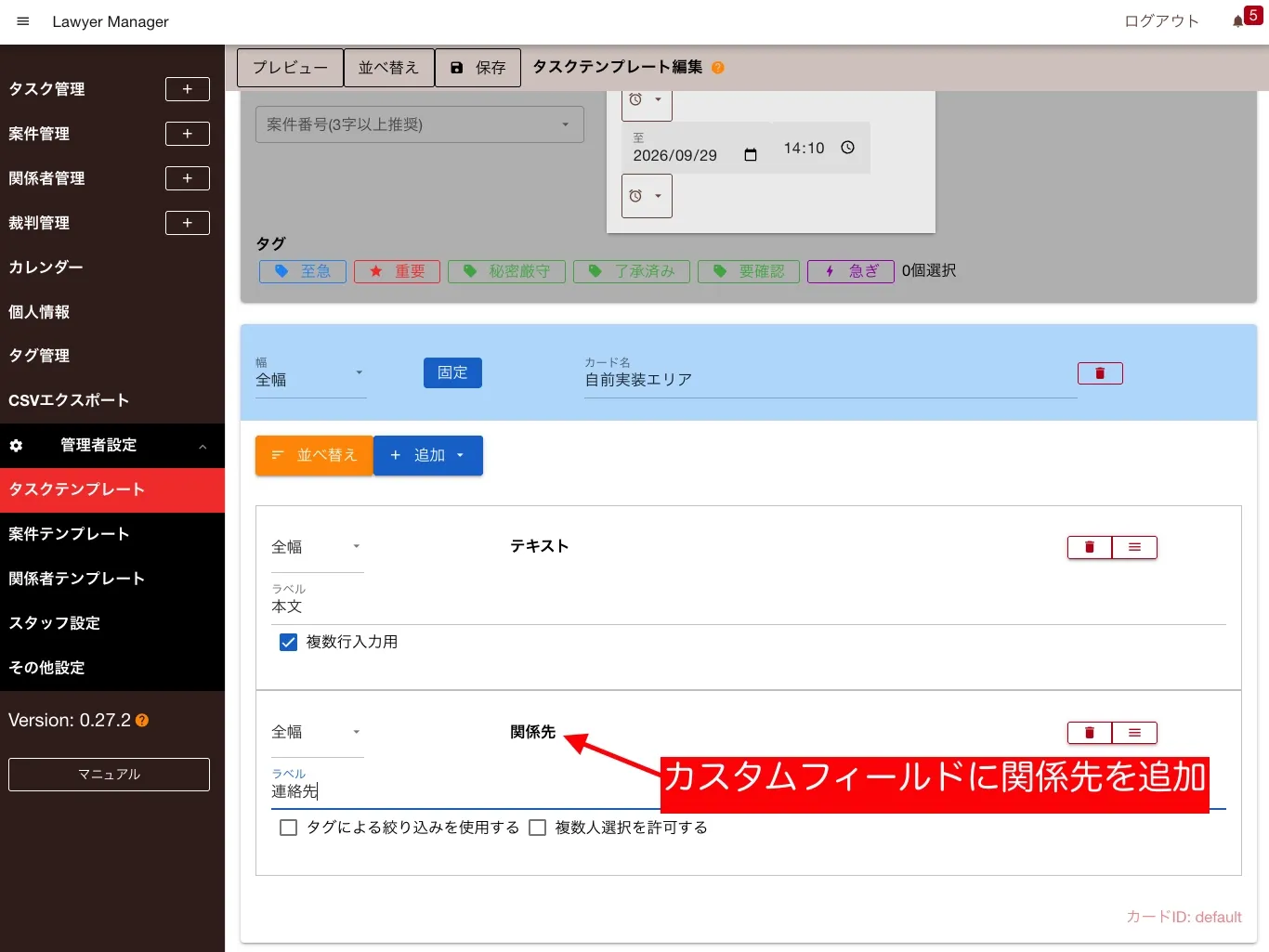Click the help icon beside タスクテンプレート編集

pyautogui.click(x=718, y=68)
